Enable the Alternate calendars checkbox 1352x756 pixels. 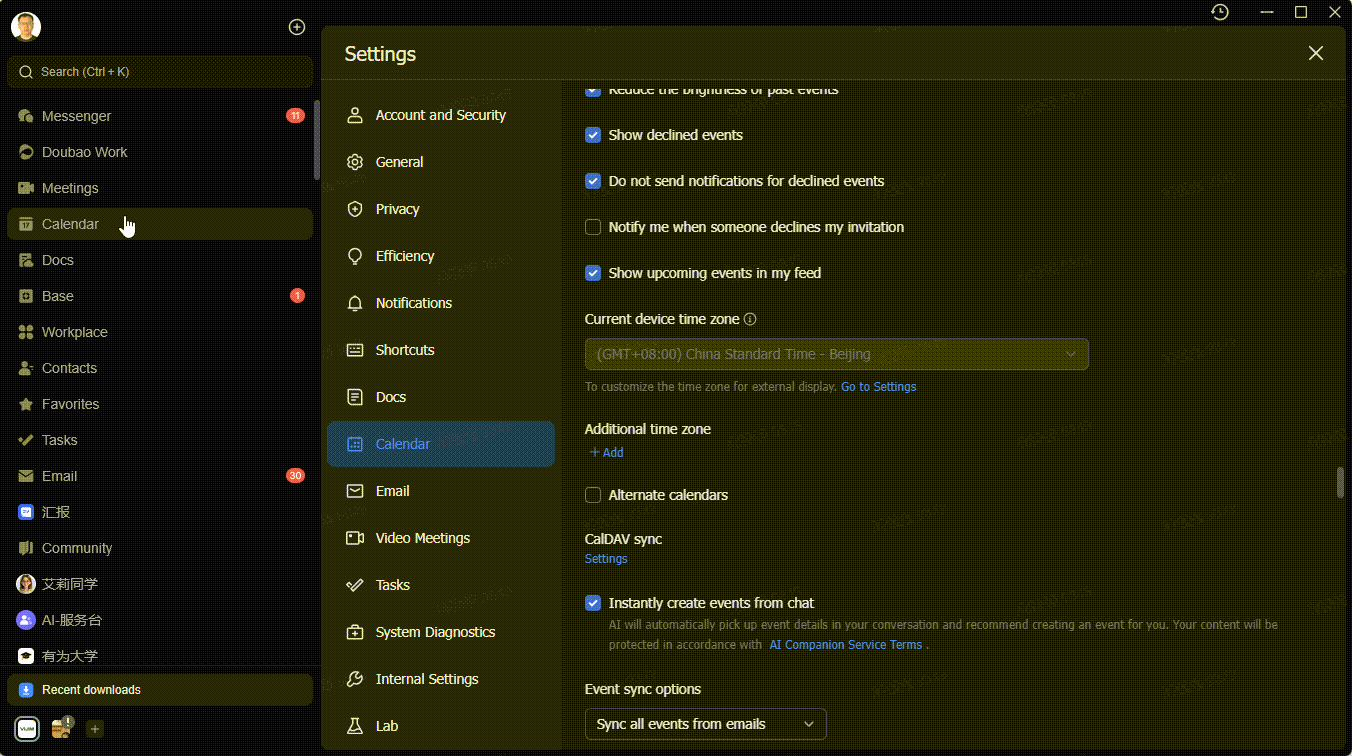(x=593, y=495)
